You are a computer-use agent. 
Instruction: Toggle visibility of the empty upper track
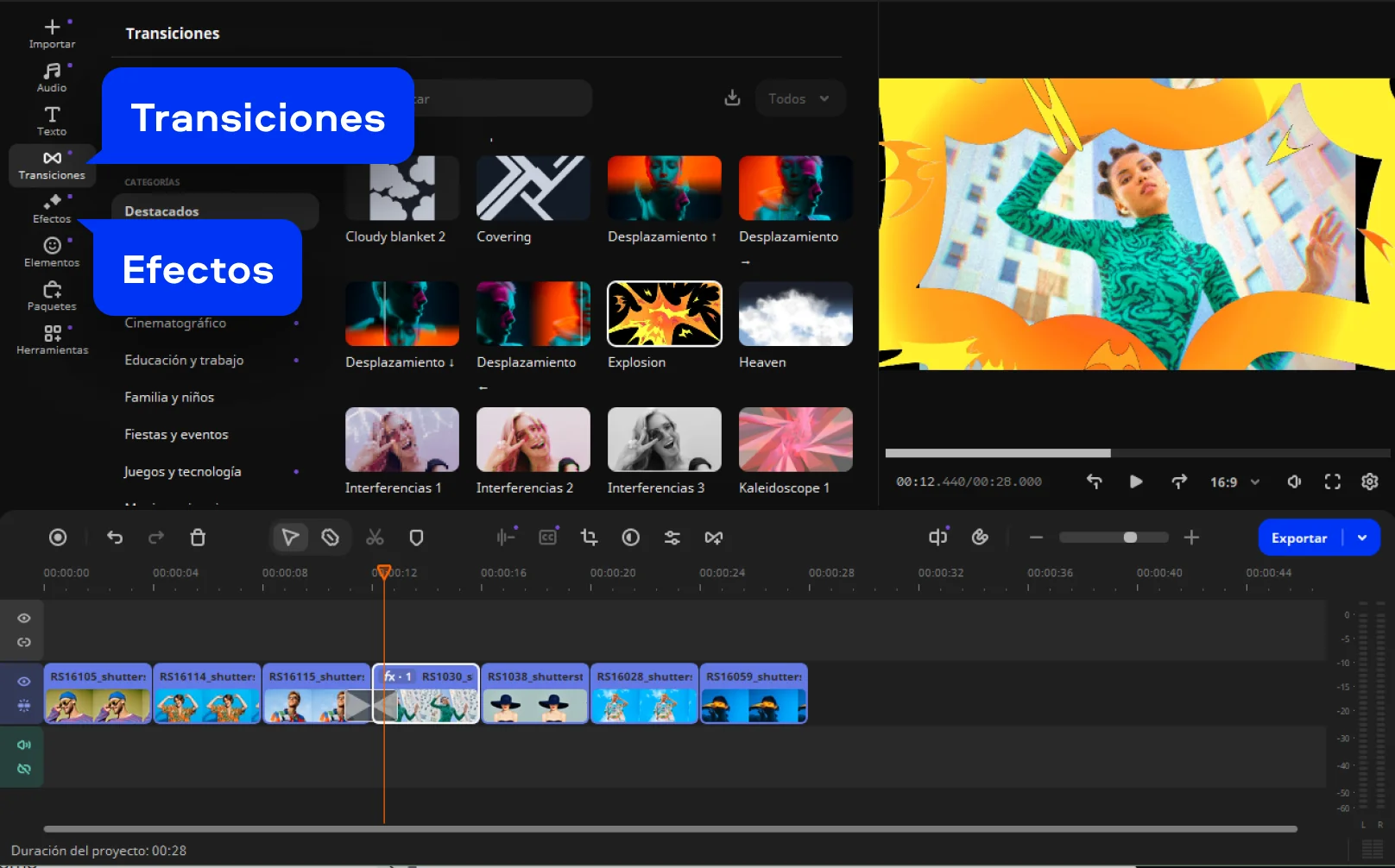[24, 618]
